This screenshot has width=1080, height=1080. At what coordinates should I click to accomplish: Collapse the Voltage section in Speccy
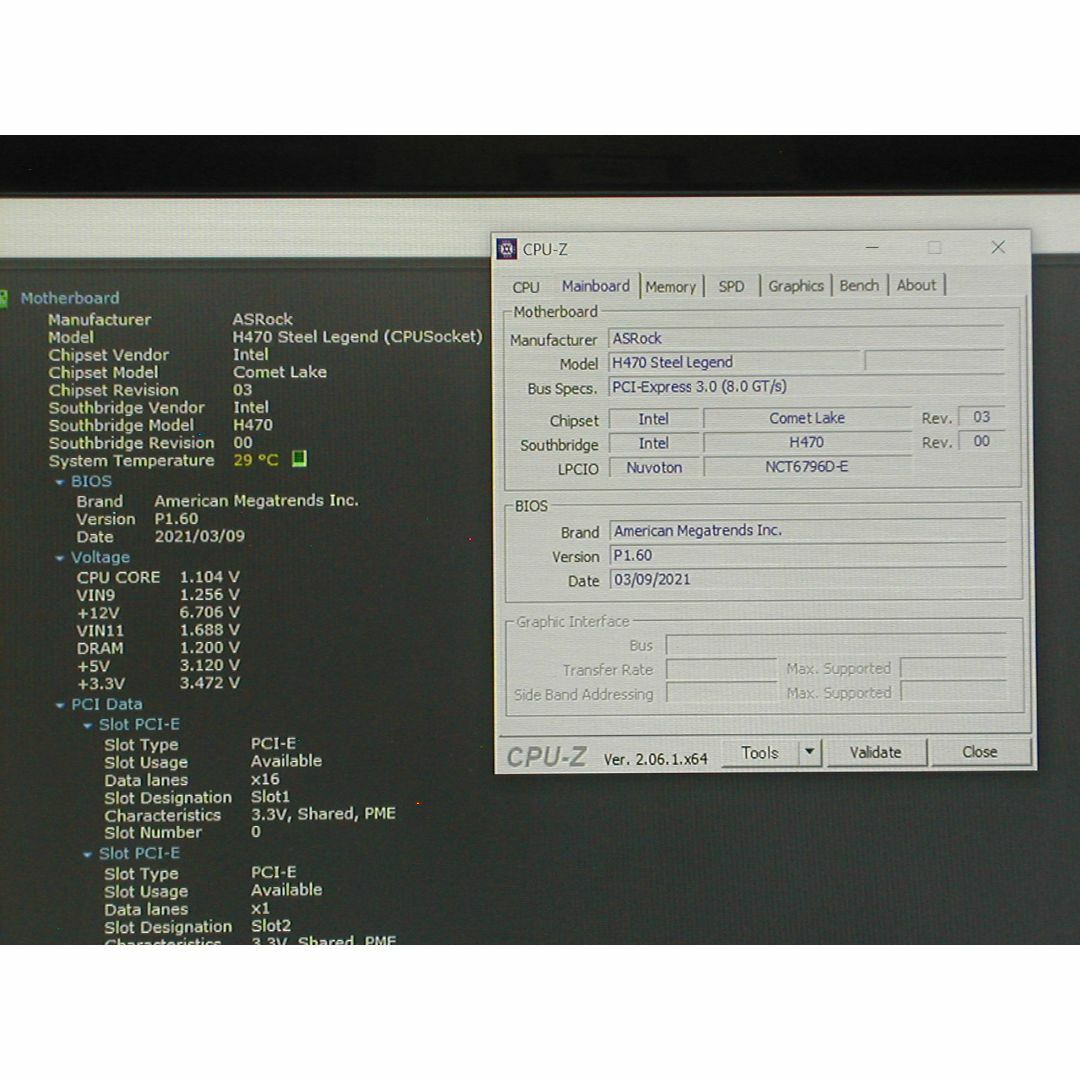pos(60,558)
